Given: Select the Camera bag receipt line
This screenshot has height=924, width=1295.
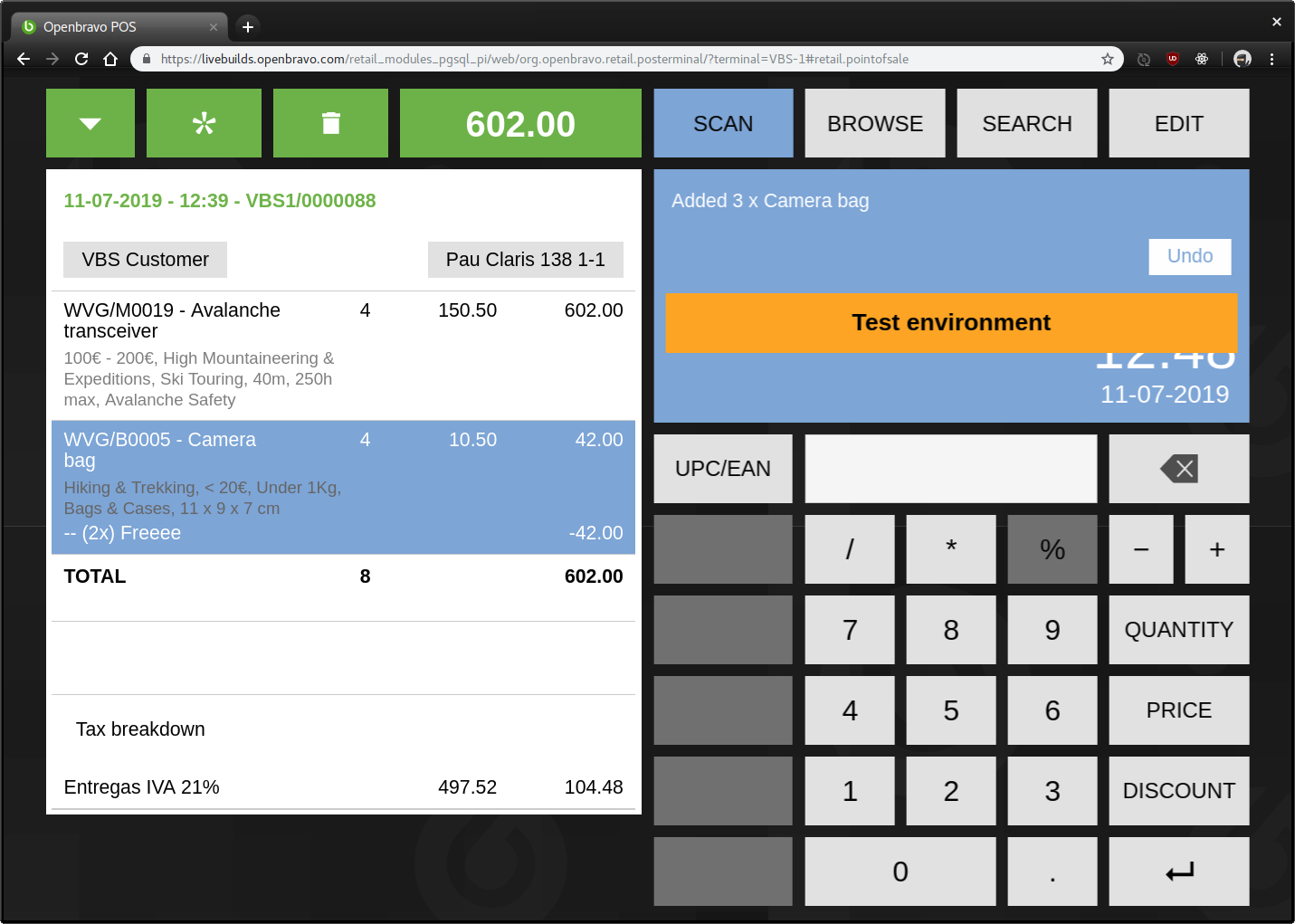Looking at the screenshot, I should [x=343, y=487].
